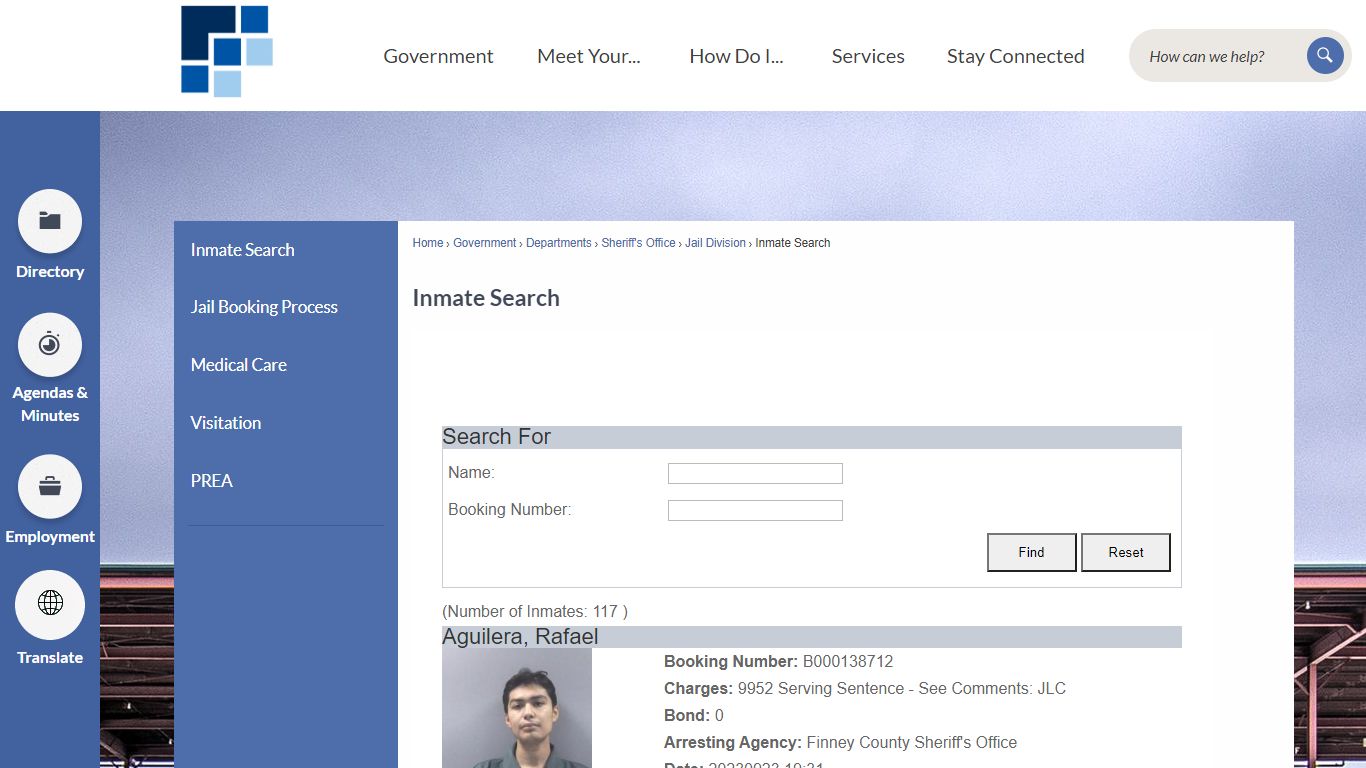Open the PREA page
This screenshot has width=1366, height=768.
tap(212, 481)
